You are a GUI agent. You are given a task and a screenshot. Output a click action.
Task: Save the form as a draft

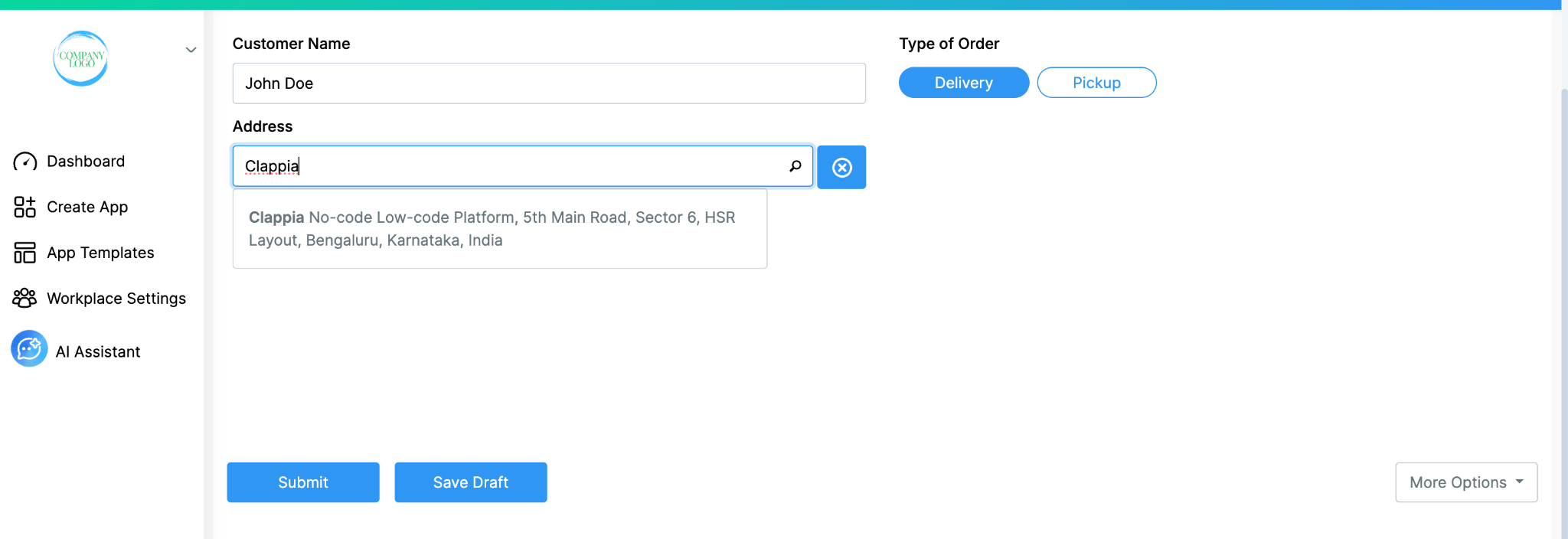471,482
